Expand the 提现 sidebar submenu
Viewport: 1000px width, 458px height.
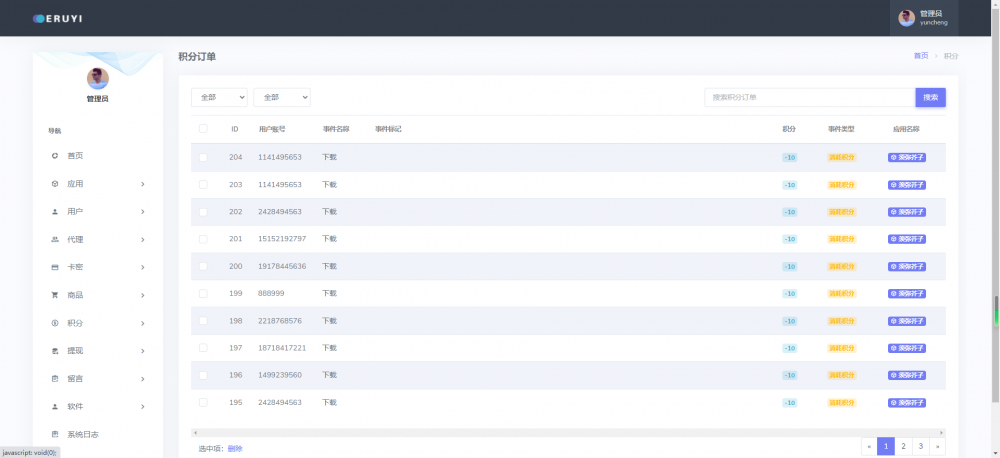pyautogui.click(x=98, y=351)
